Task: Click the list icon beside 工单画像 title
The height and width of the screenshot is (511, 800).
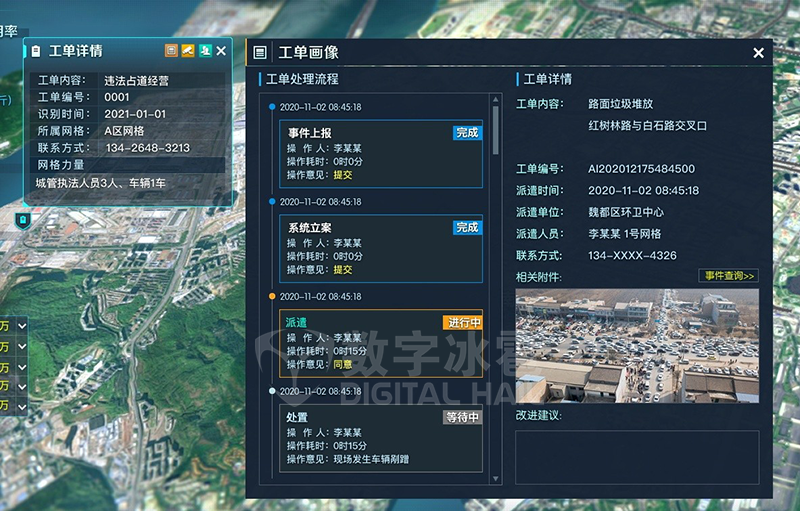Action: pos(260,53)
